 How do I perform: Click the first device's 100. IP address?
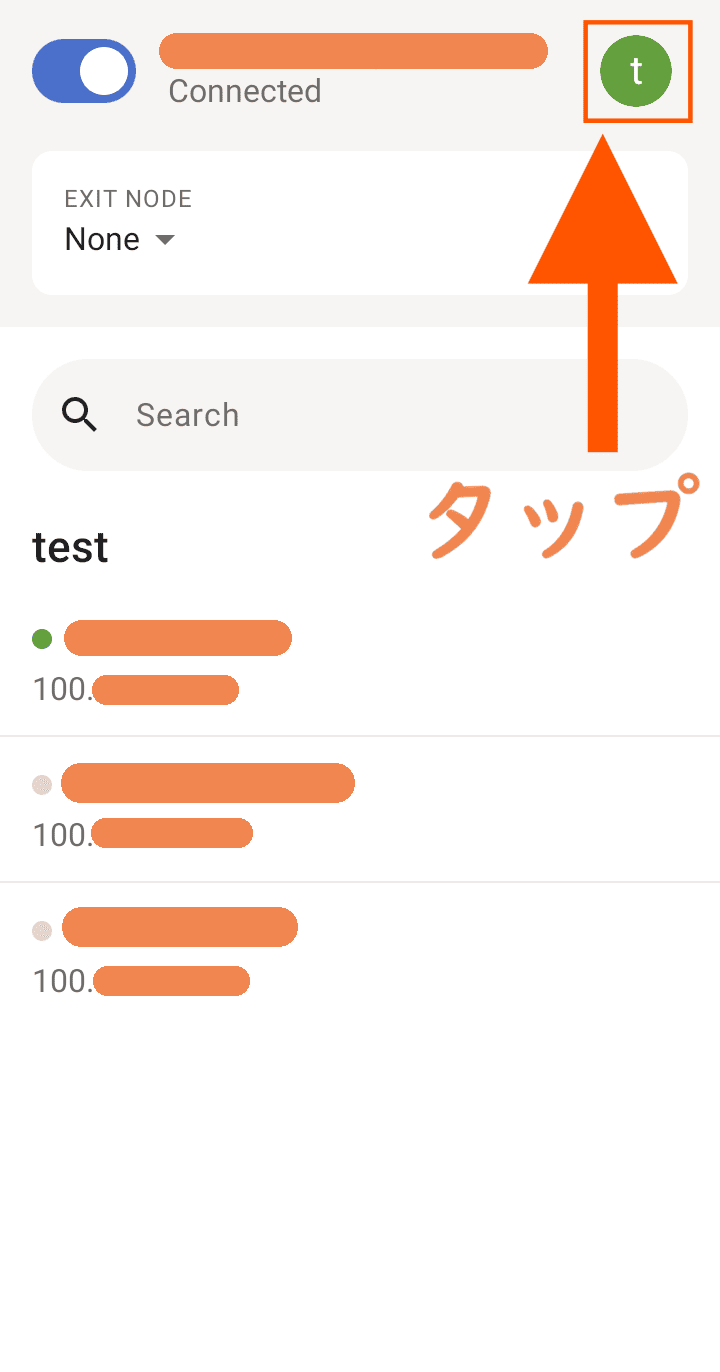136,690
